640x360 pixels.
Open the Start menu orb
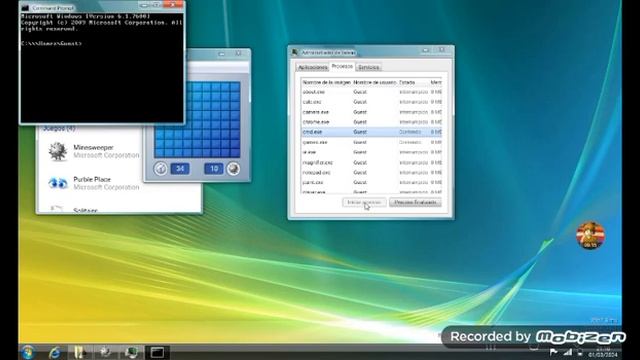click(28, 352)
